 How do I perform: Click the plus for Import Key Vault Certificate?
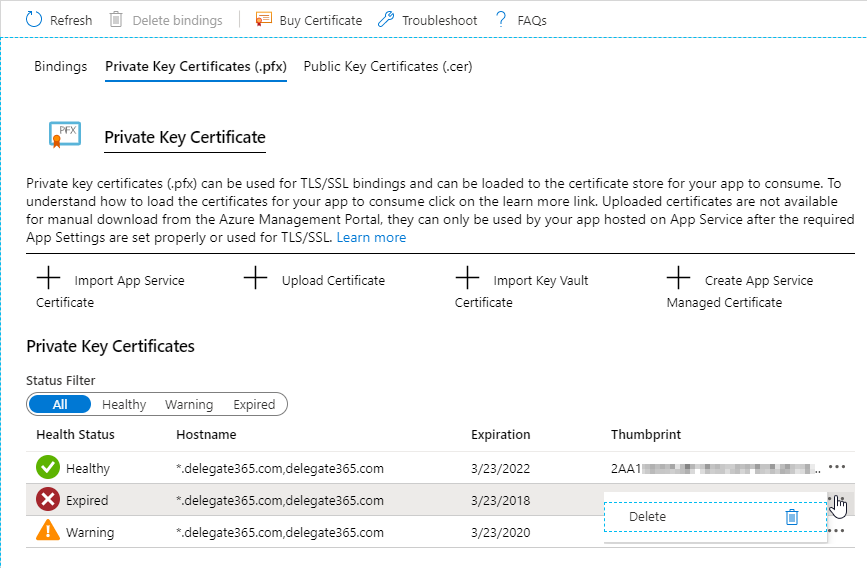(467, 280)
